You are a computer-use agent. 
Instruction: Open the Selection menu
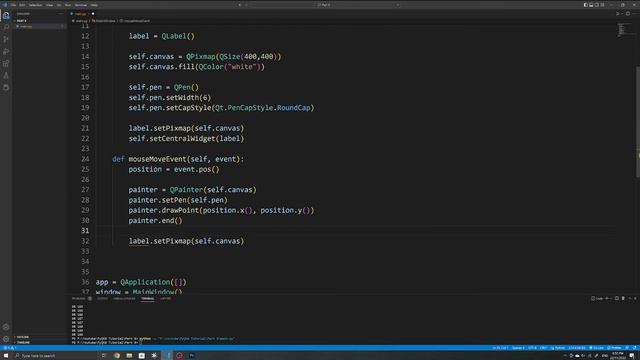tap(35, 5)
